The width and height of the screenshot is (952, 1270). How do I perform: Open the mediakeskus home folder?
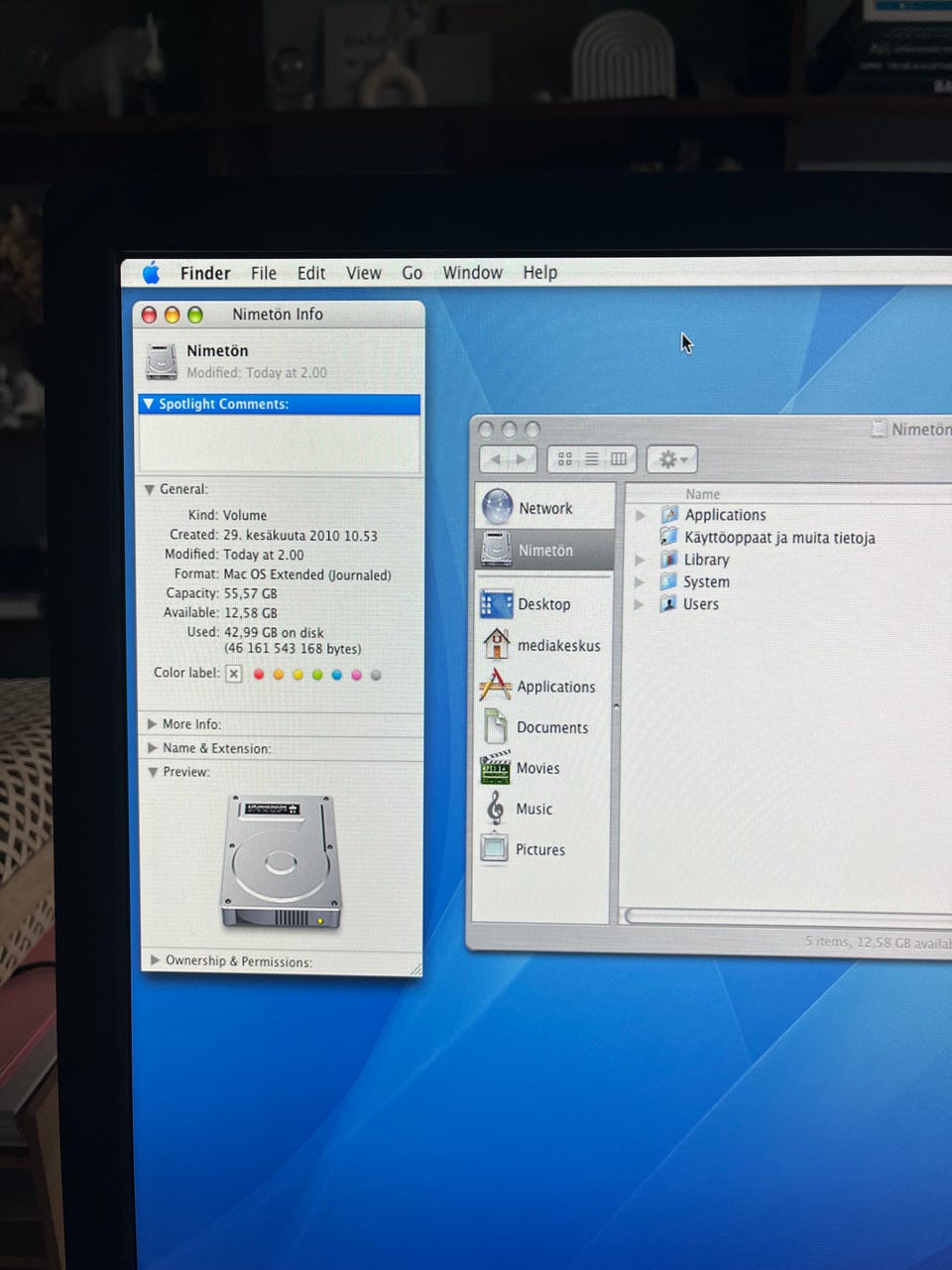pyautogui.click(x=541, y=645)
